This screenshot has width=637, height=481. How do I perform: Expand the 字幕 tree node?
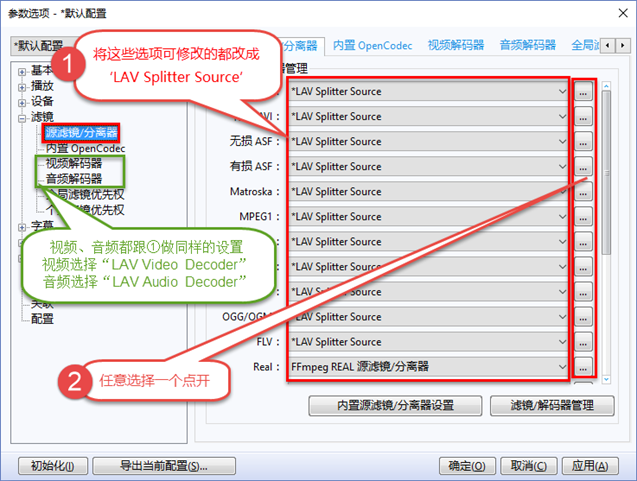point(22,228)
